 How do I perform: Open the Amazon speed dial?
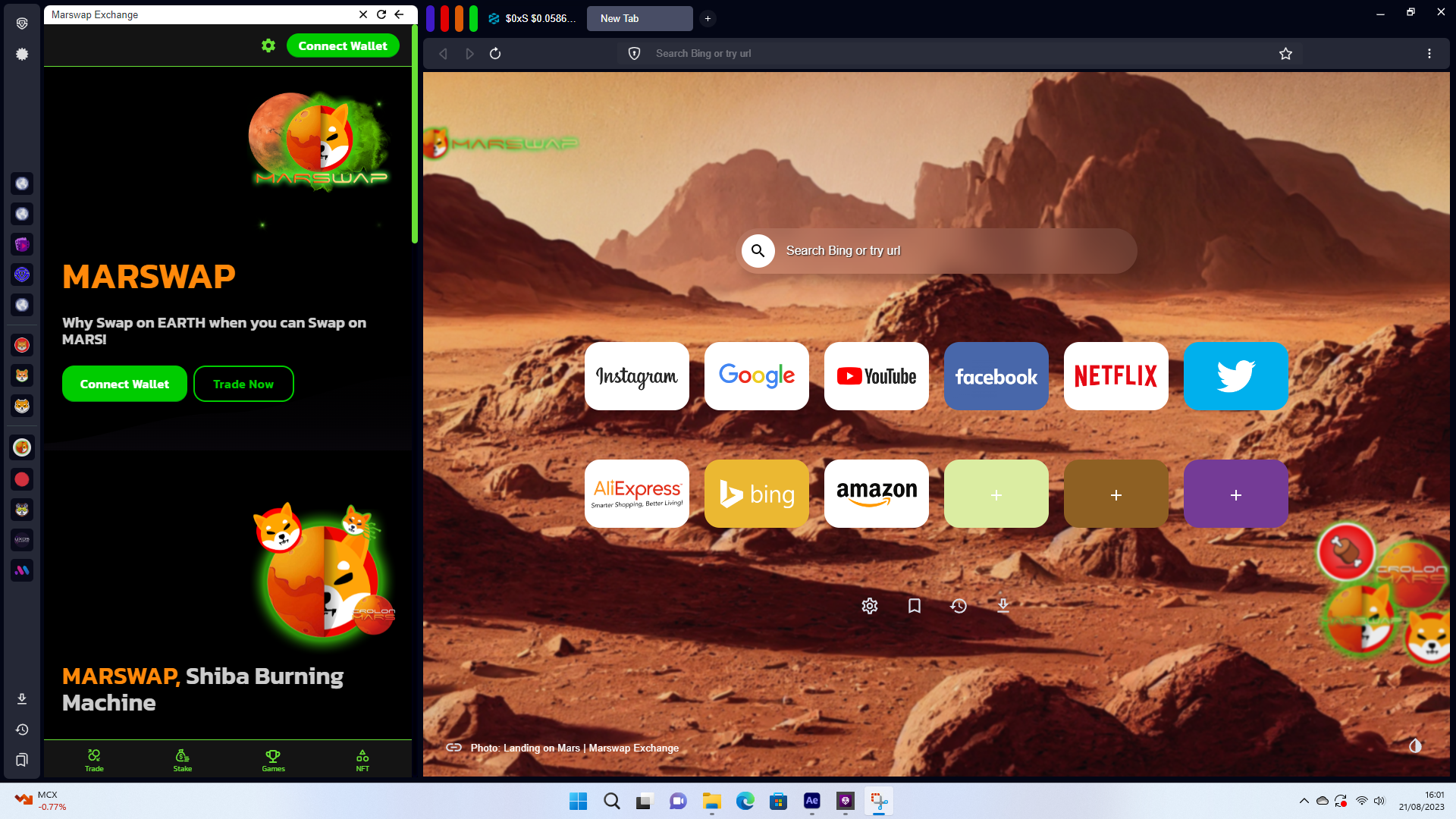[x=877, y=494]
